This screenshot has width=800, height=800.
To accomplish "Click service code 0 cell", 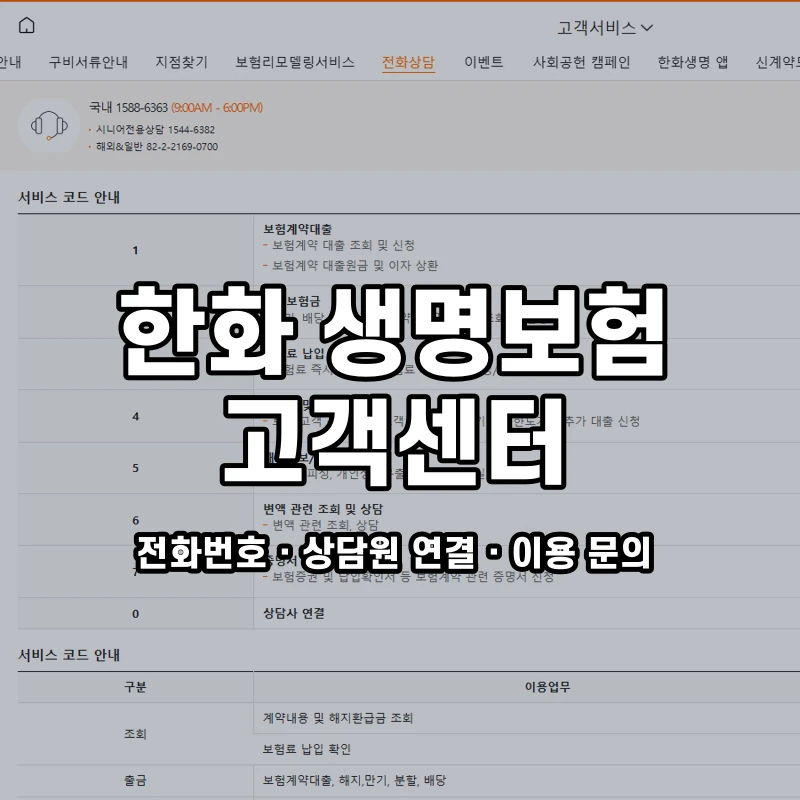I will tap(135, 613).
